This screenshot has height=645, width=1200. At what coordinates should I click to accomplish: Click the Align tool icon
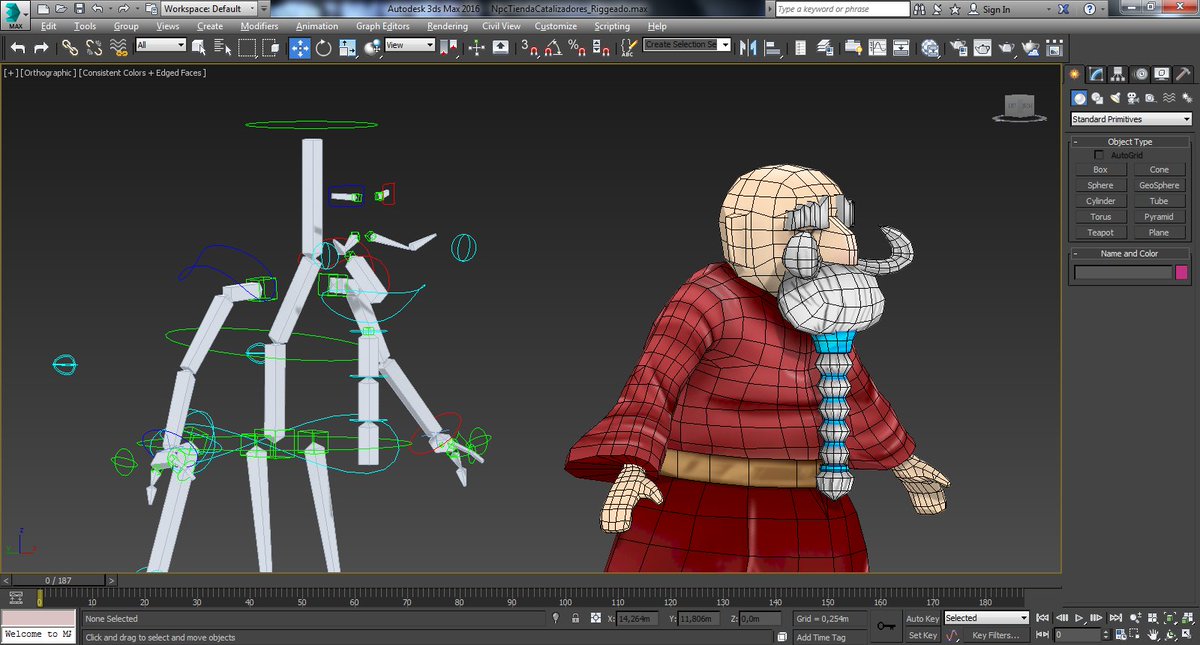tap(773, 47)
